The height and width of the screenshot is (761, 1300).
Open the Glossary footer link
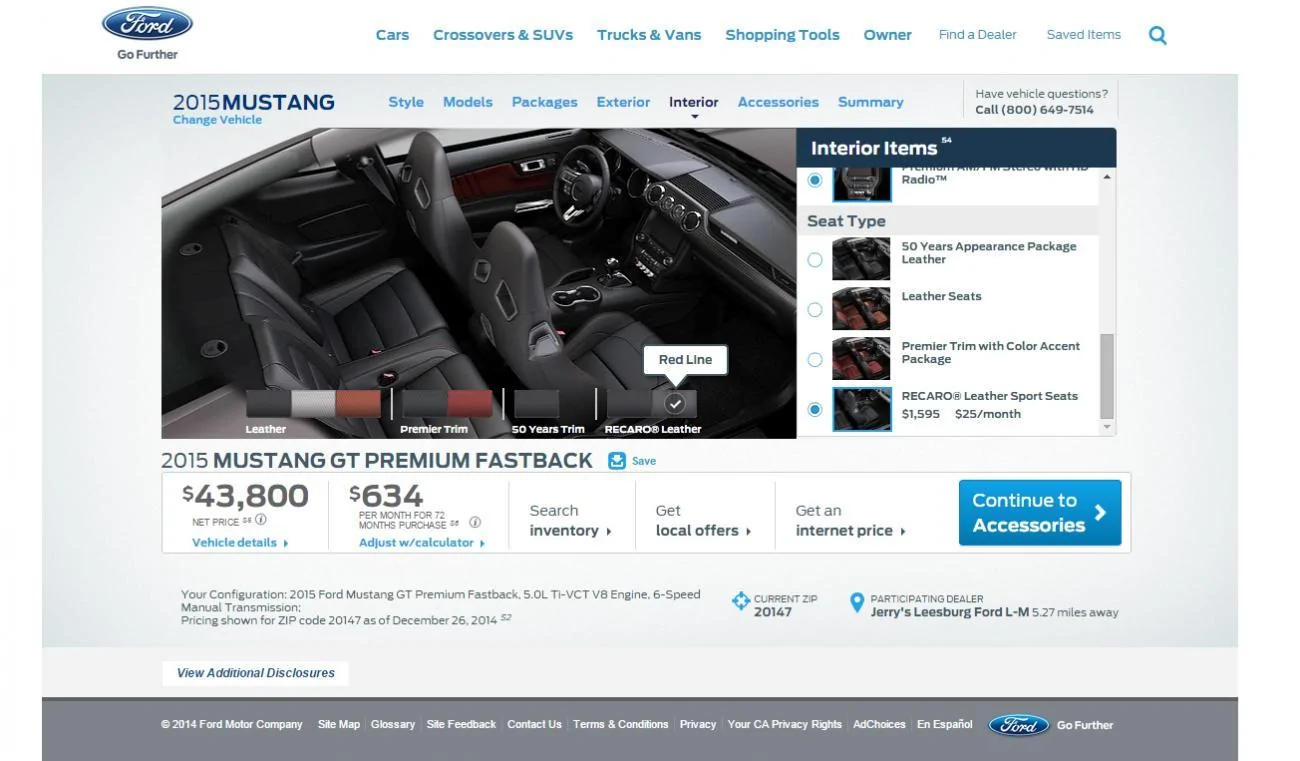(393, 725)
